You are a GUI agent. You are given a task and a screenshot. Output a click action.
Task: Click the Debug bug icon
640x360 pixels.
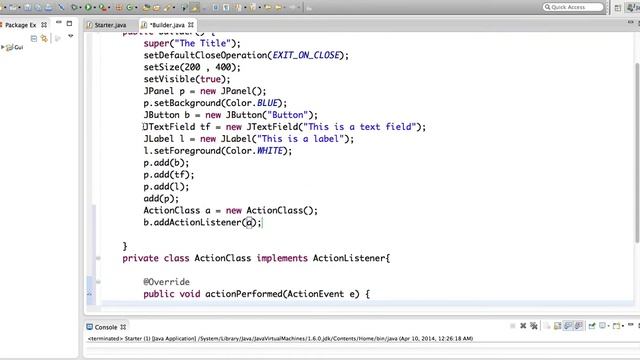[74, 7]
